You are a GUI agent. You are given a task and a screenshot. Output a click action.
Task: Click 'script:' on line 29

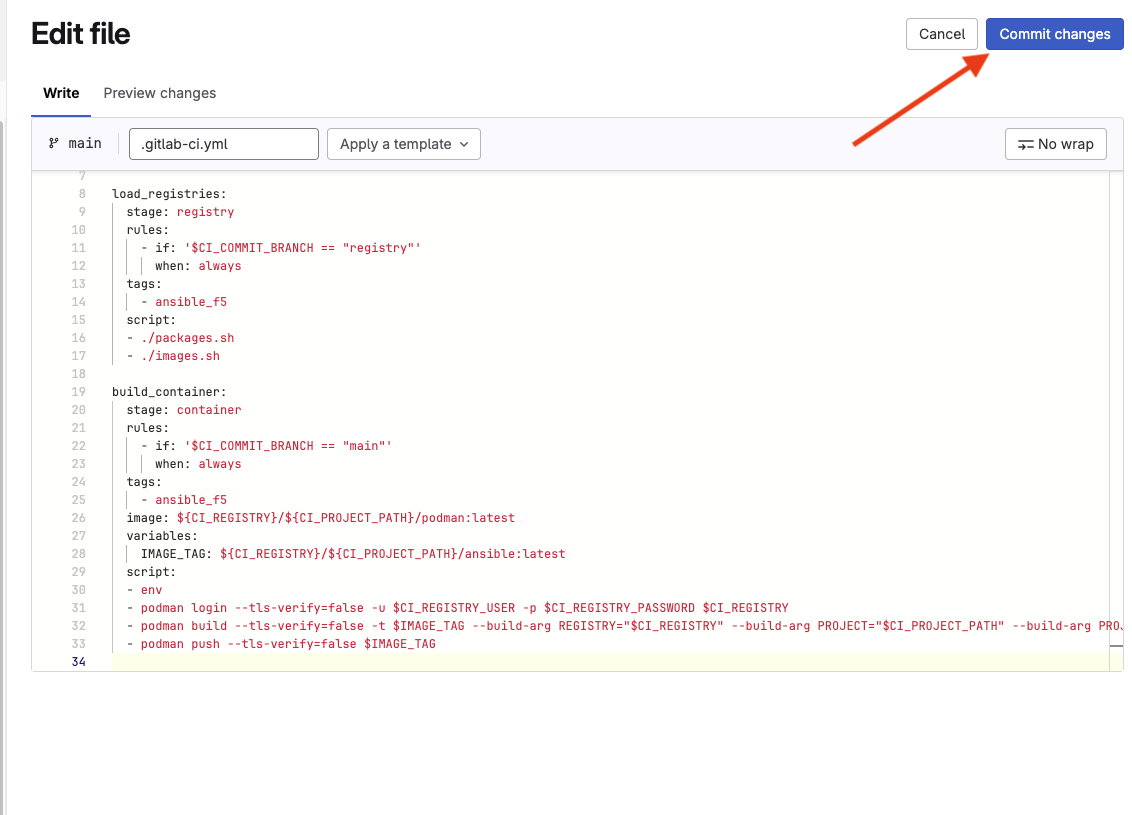click(x=151, y=572)
